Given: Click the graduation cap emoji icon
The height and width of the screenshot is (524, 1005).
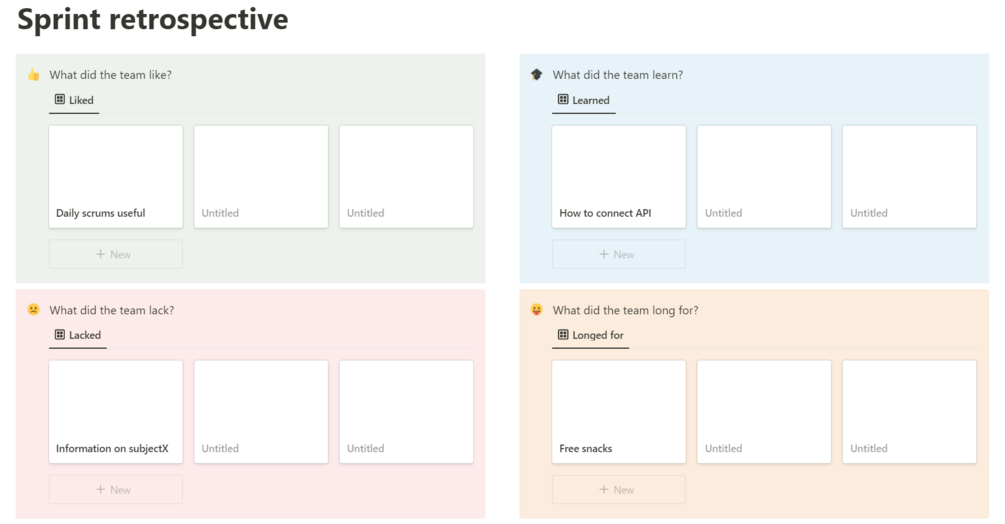Looking at the screenshot, I should [537, 75].
